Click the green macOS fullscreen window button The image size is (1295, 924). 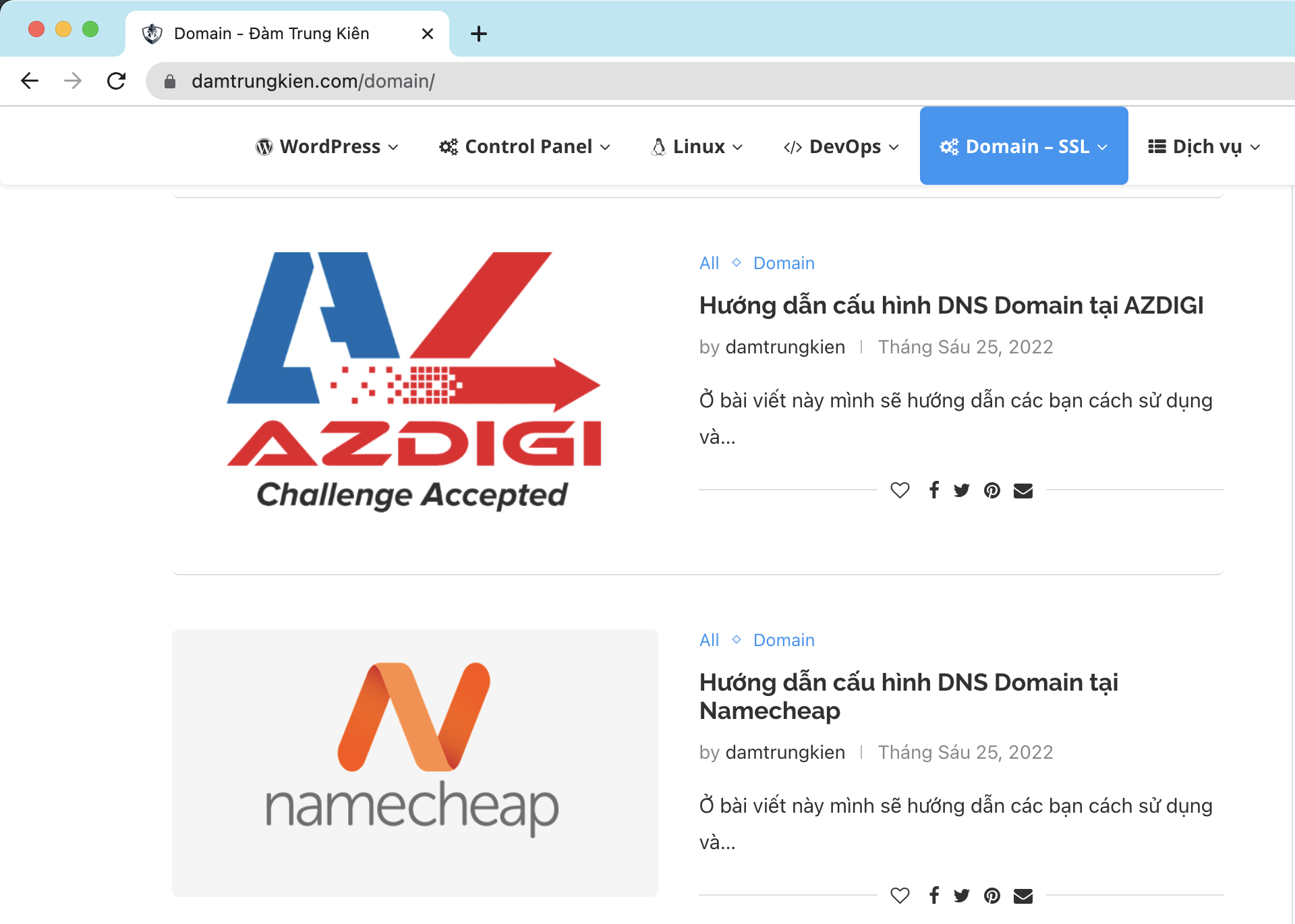(90, 29)
